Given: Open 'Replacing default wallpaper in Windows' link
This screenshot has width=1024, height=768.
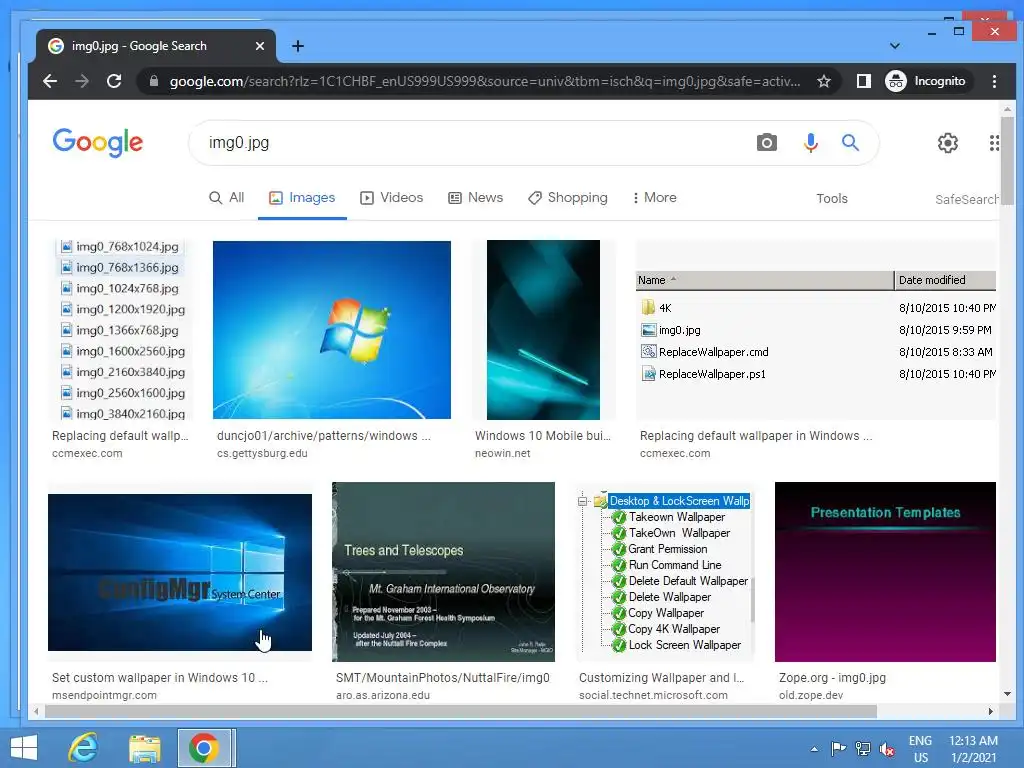Looking at the screenshot, I should tap(756, 436).
